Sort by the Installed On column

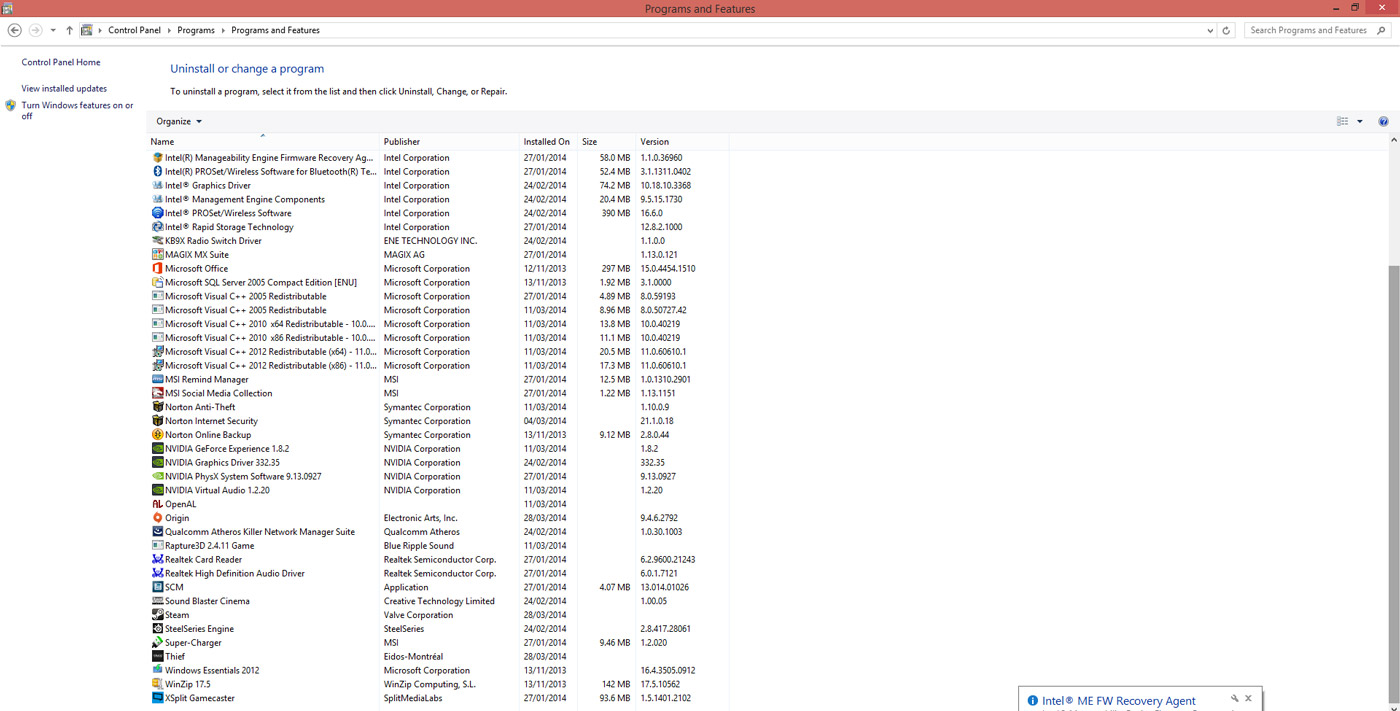(549, 142)
